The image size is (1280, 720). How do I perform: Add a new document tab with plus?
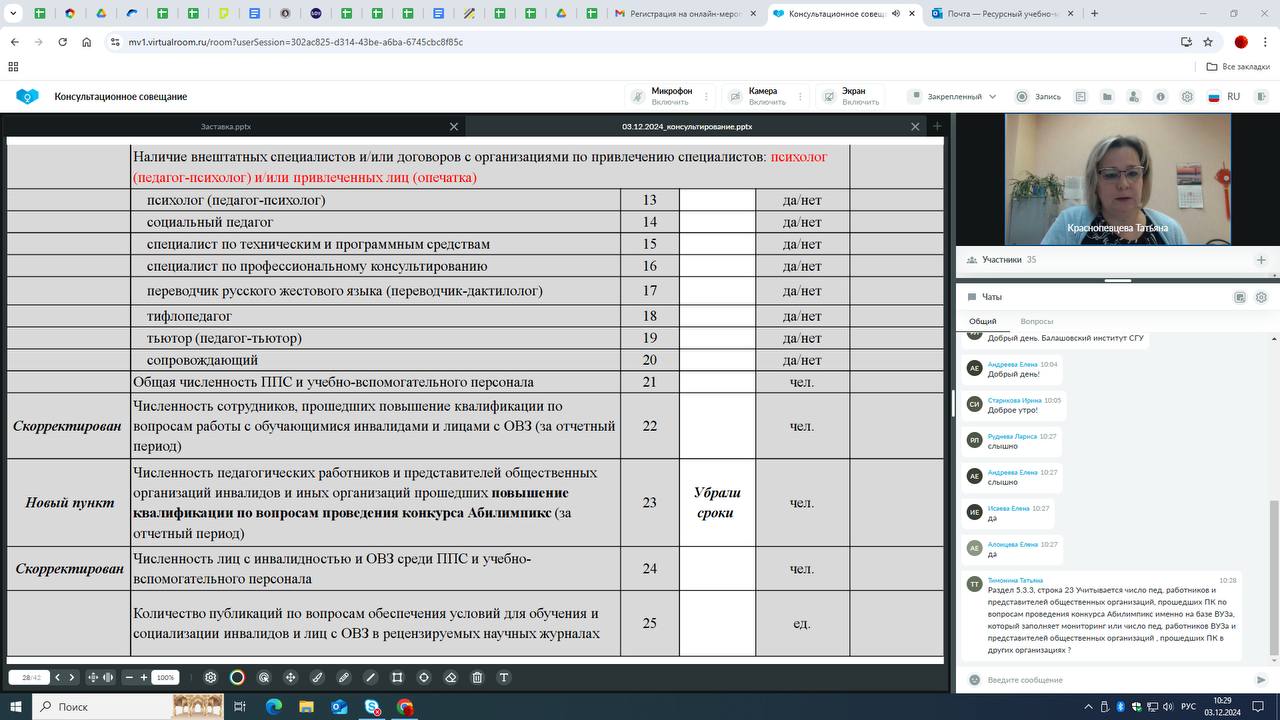(x=937, y=127)
